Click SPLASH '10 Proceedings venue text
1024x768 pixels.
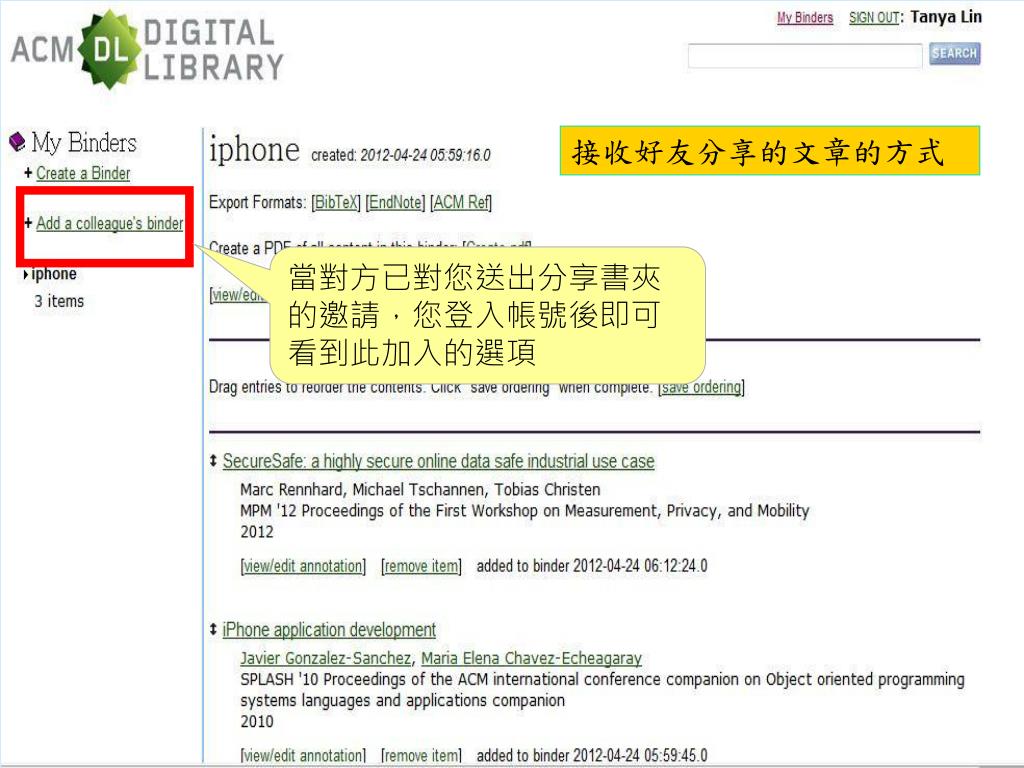tap(602, 690)
